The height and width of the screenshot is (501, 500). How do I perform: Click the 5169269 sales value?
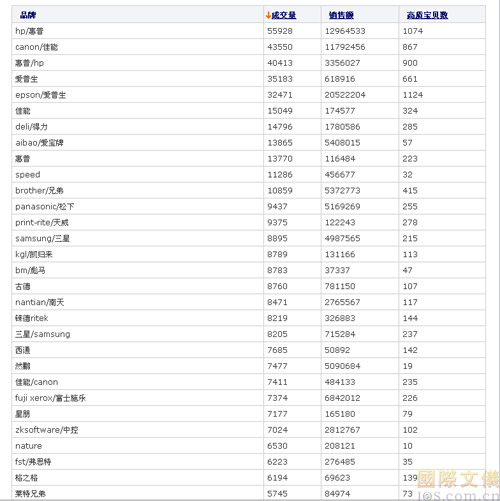[x=342, y=207]
